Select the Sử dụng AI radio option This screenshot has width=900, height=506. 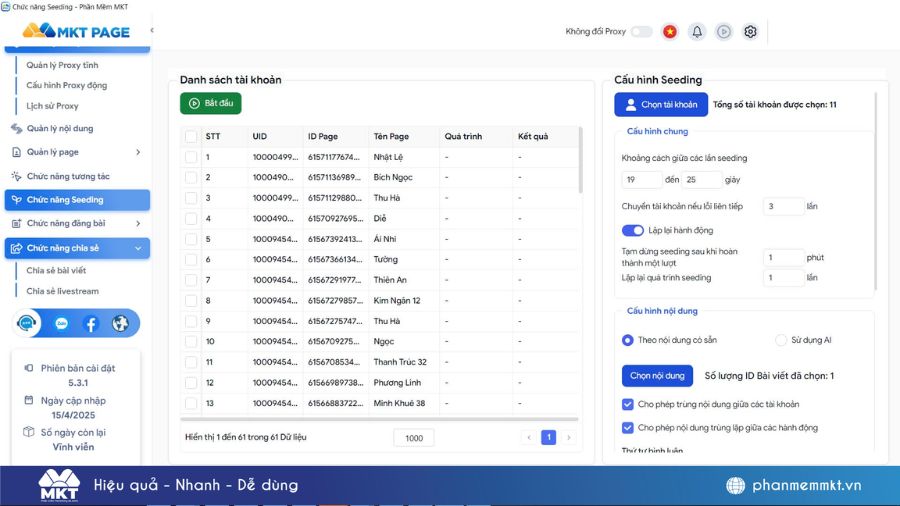pyautogui.click(x=782, y=340)
